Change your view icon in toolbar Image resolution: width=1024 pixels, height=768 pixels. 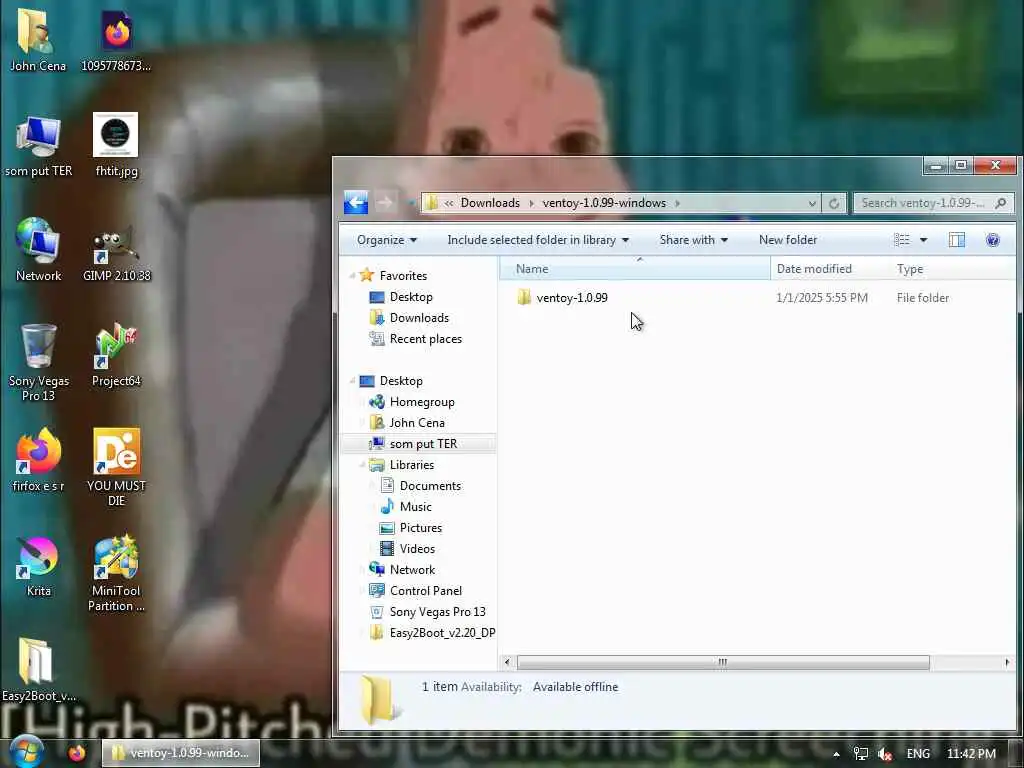click(902, 240)
